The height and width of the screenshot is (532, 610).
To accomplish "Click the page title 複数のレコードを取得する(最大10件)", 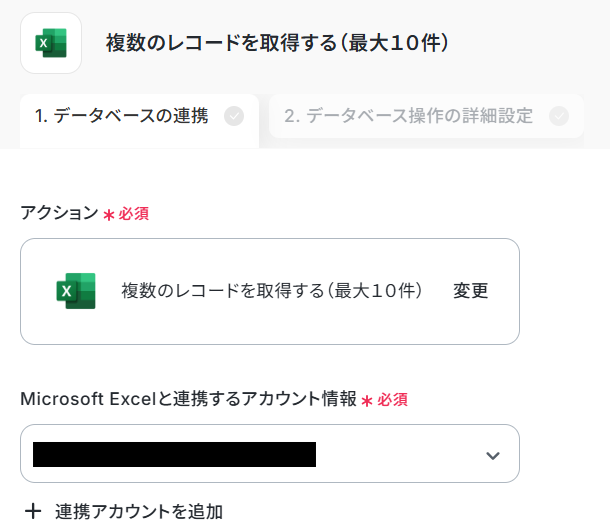I will [x=277, y=43].
